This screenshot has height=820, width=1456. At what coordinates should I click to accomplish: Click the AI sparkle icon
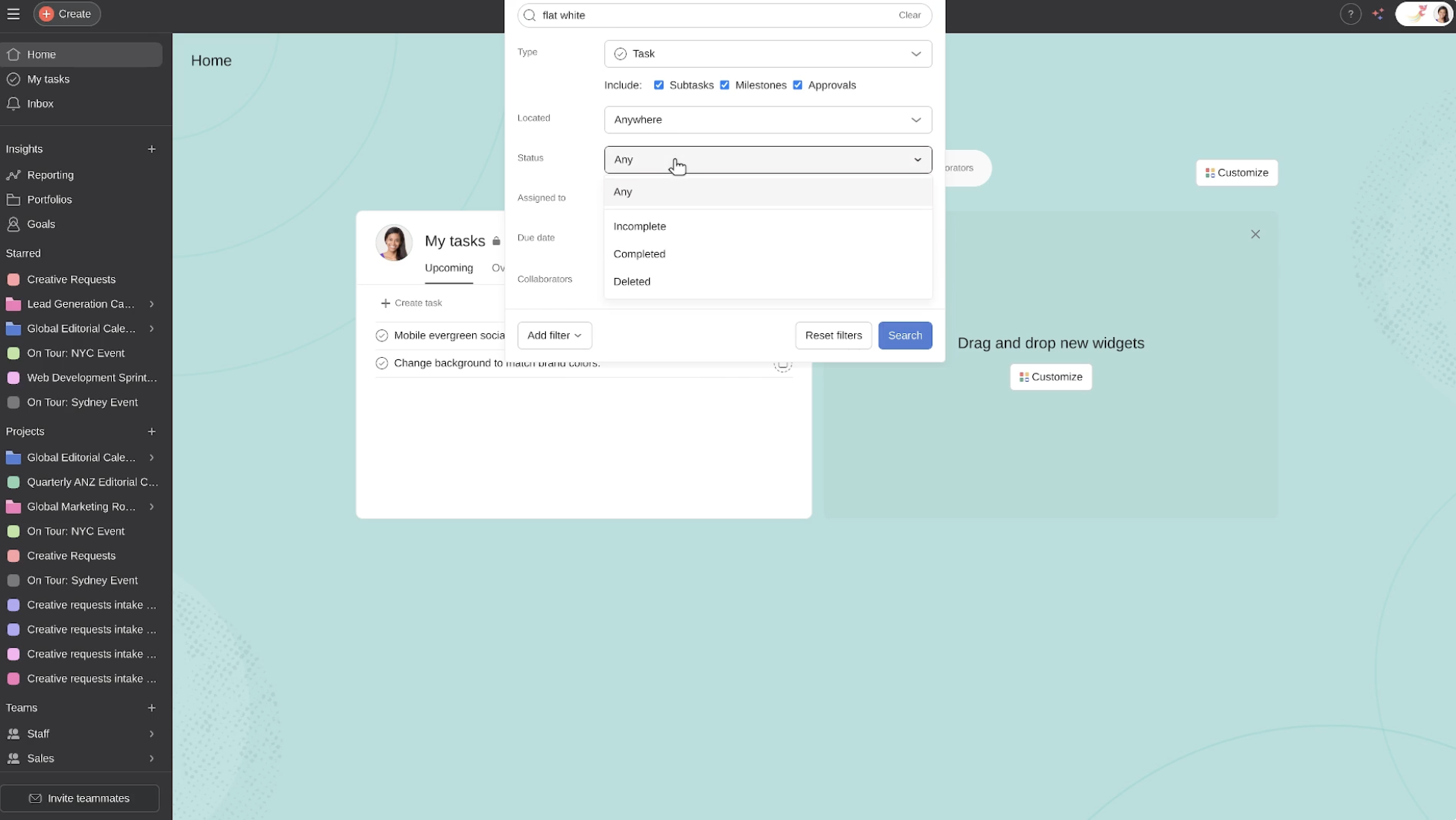1378,14
